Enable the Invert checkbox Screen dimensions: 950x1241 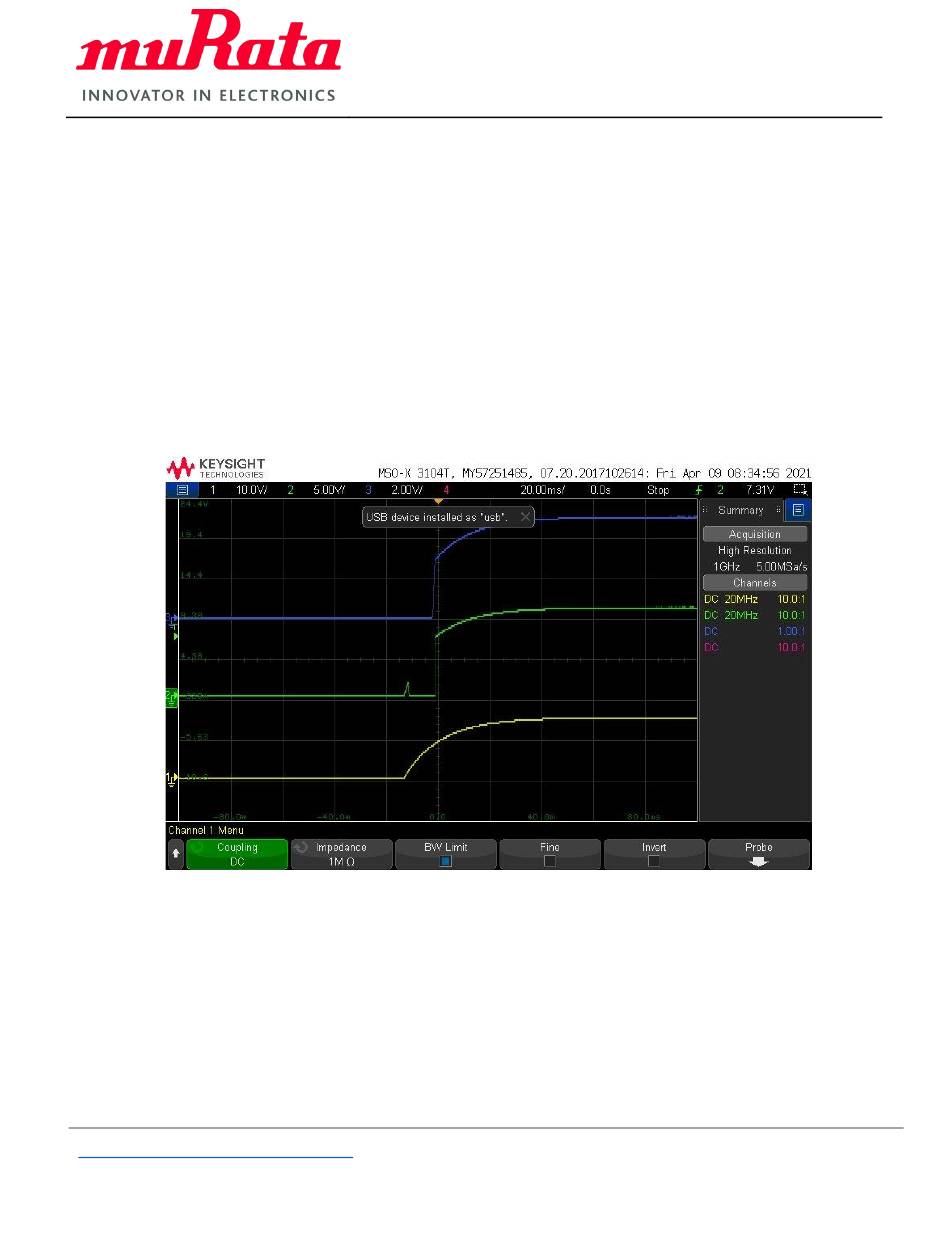click(654, 860)
